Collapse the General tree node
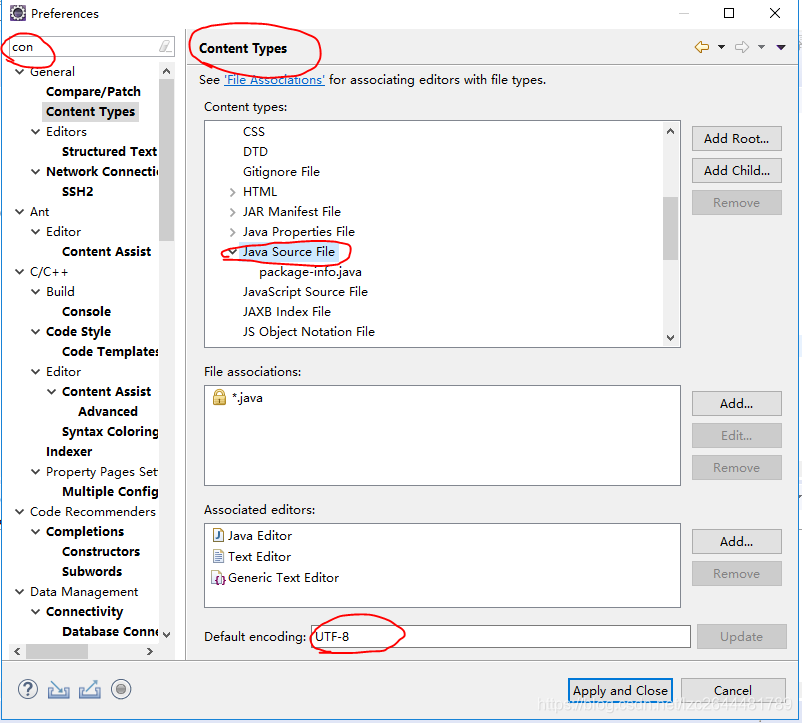This screenshot has height=723, width=802. click(x=19, y=72)
